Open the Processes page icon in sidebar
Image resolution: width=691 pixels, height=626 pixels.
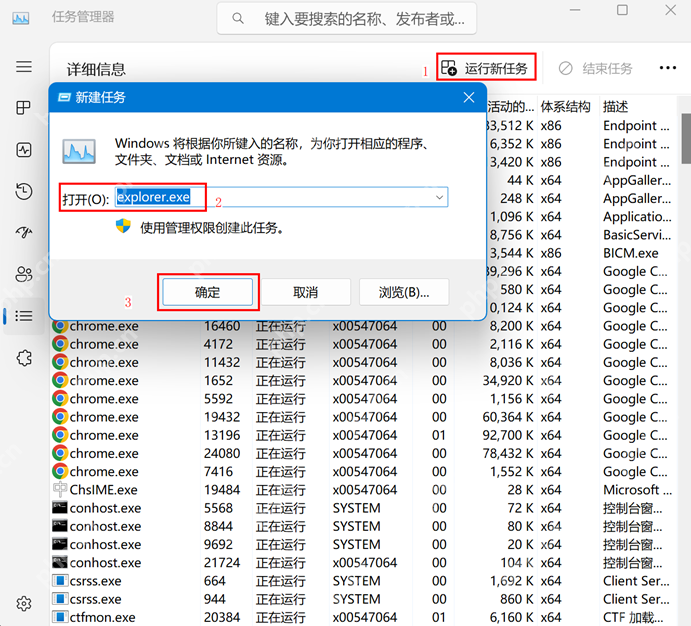point(23,107)
